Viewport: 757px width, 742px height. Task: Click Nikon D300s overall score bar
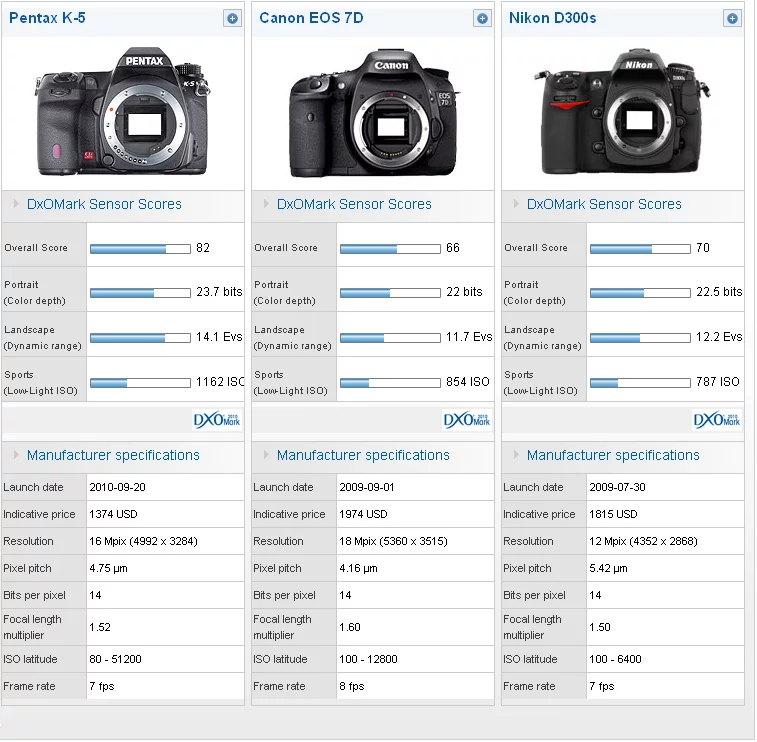[641, 249]
